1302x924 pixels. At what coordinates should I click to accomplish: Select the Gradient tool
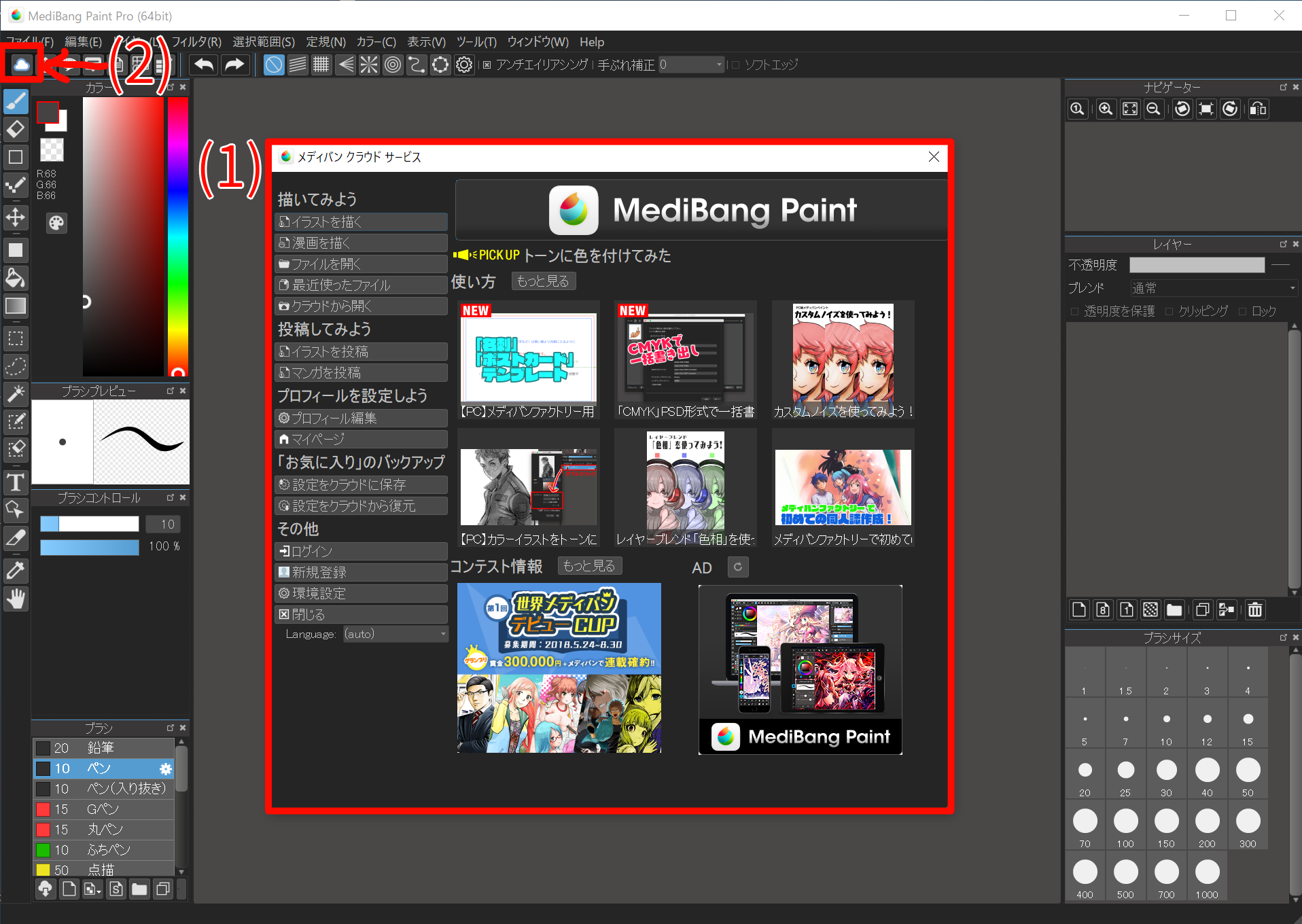tap(16, 306)
